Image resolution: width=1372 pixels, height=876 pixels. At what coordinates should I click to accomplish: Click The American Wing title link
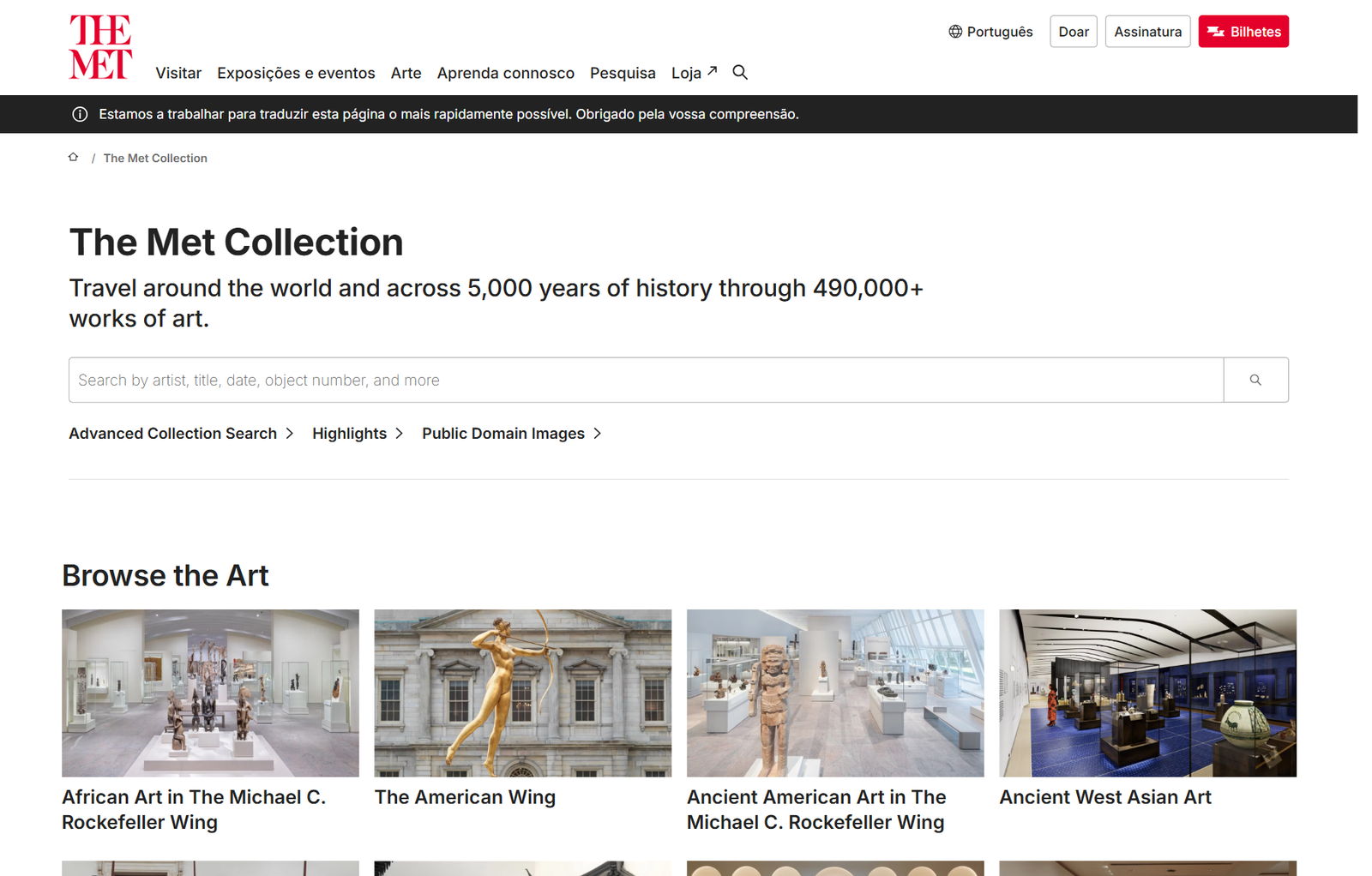(465, 797)
